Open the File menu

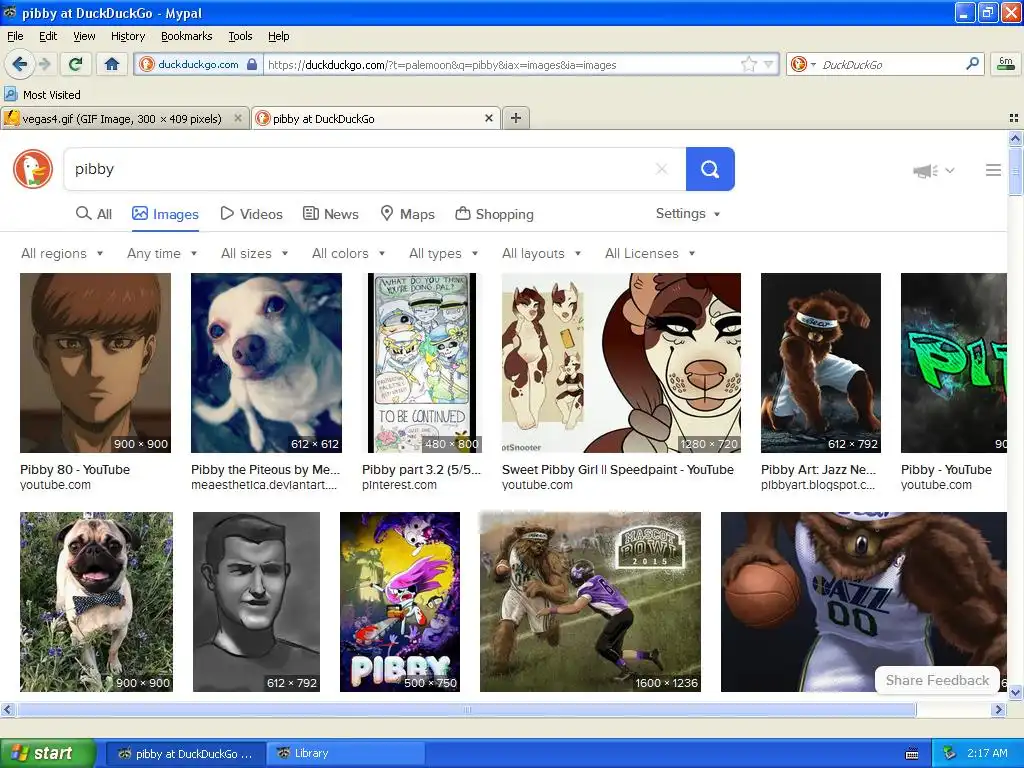pyautogui.click(x=15, y=36)
